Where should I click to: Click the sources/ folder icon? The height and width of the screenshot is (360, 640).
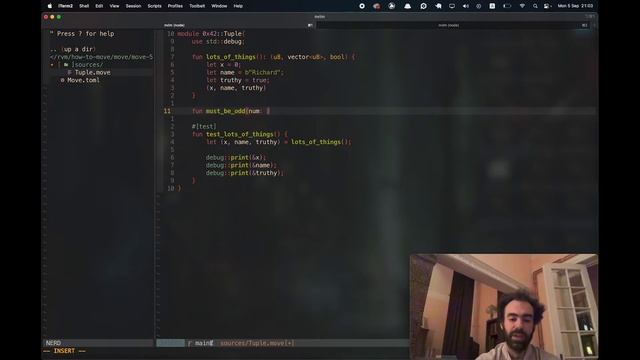(x=66, y=64)
